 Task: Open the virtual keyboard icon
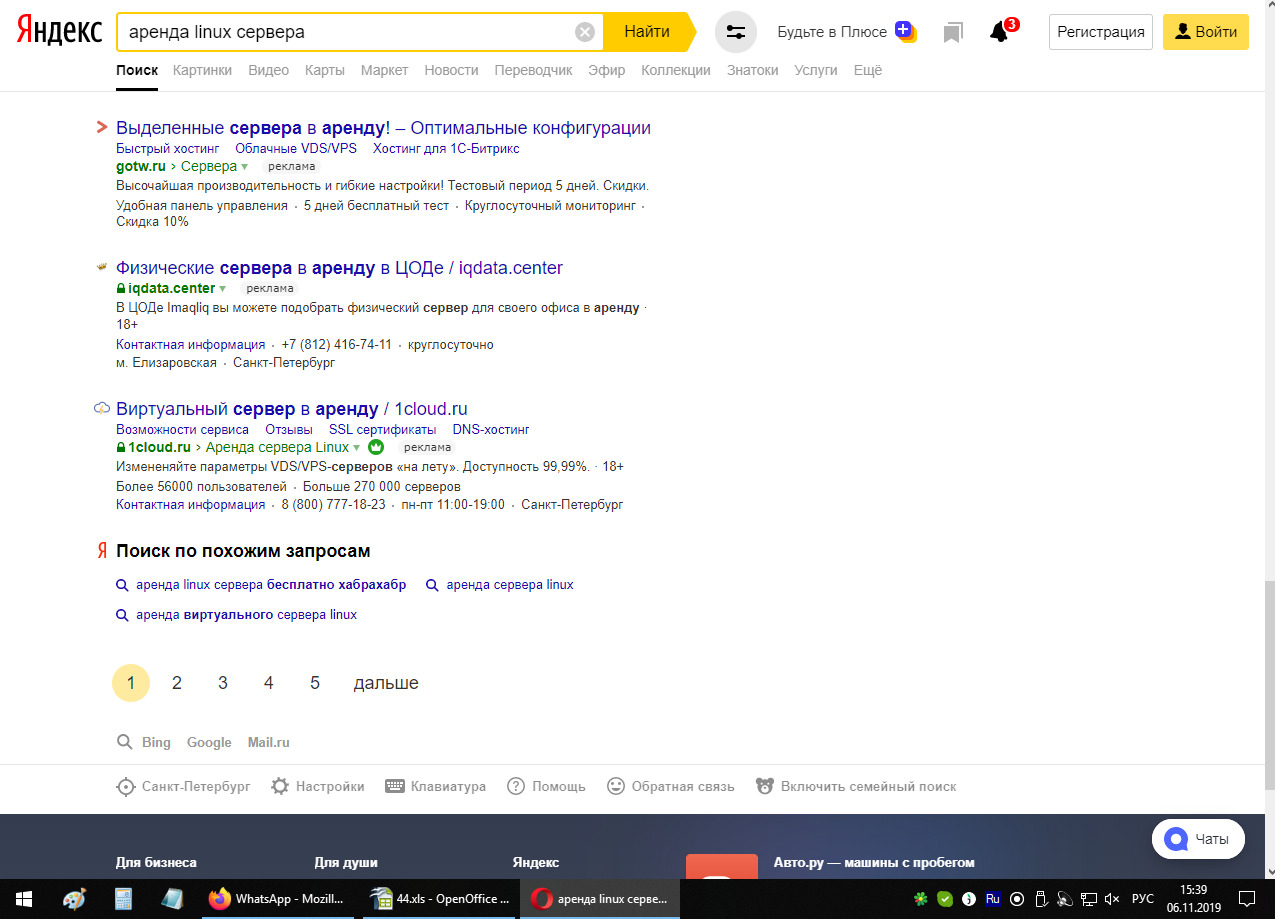394,786
